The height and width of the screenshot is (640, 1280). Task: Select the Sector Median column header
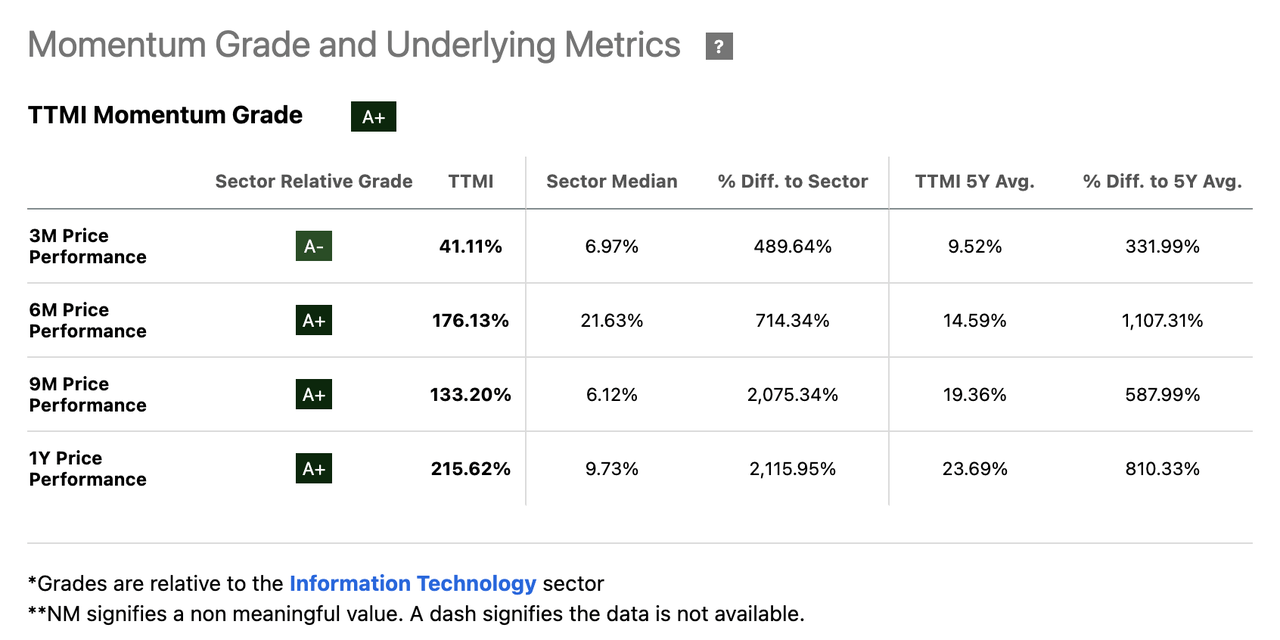point(612,181)
